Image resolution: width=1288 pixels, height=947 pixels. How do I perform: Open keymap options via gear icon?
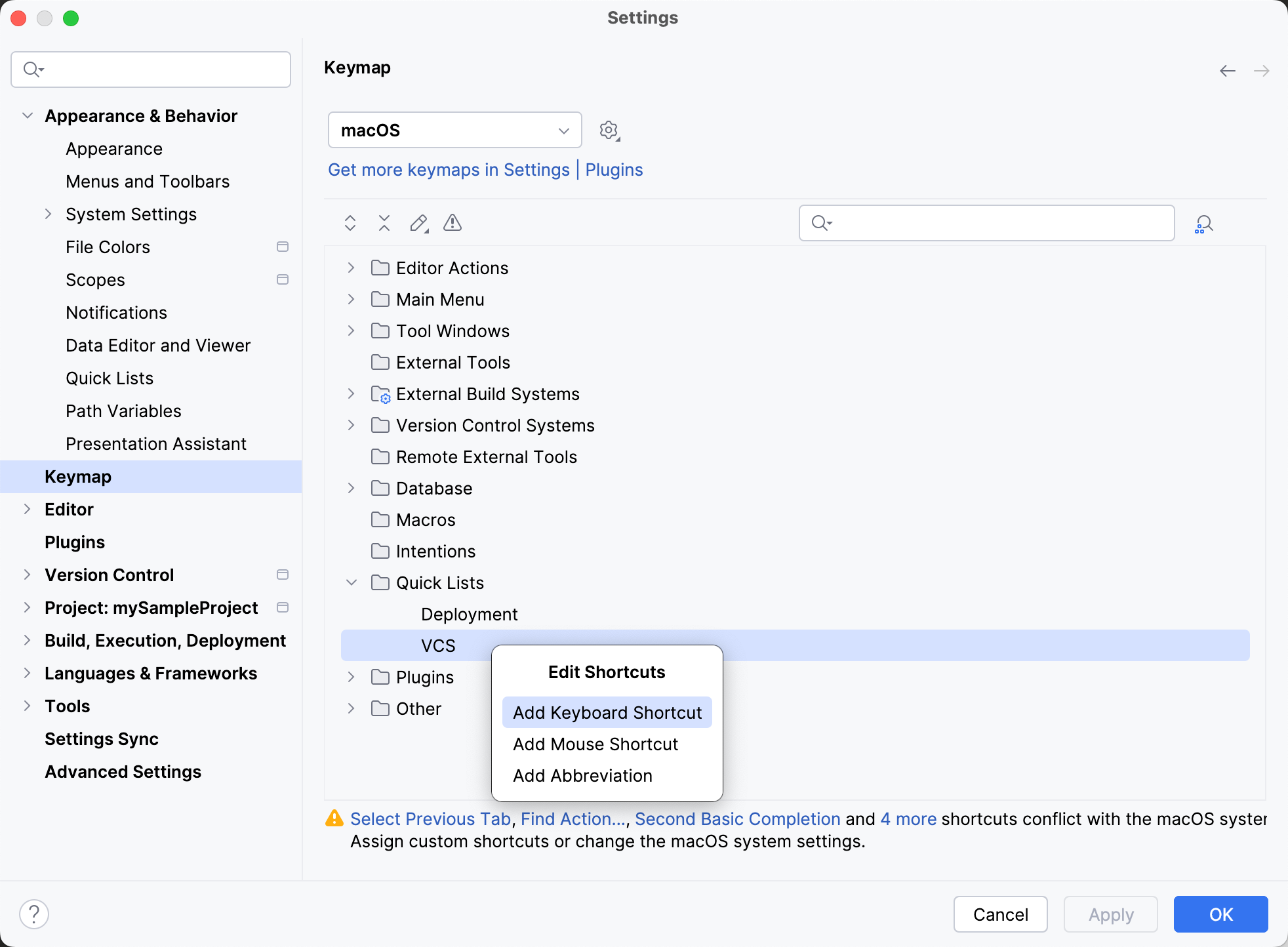pos(609,130)
